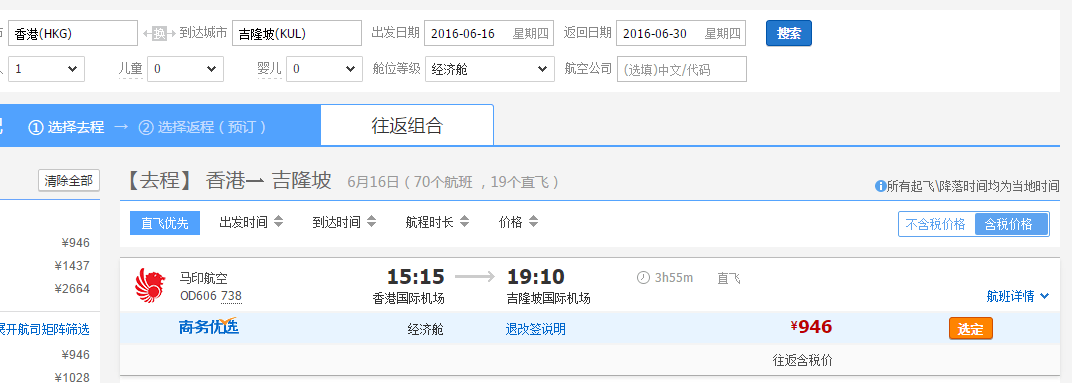Open the adult count dropdown showing 1
The width and height of the screenshot is (1072, 383).
46,69
